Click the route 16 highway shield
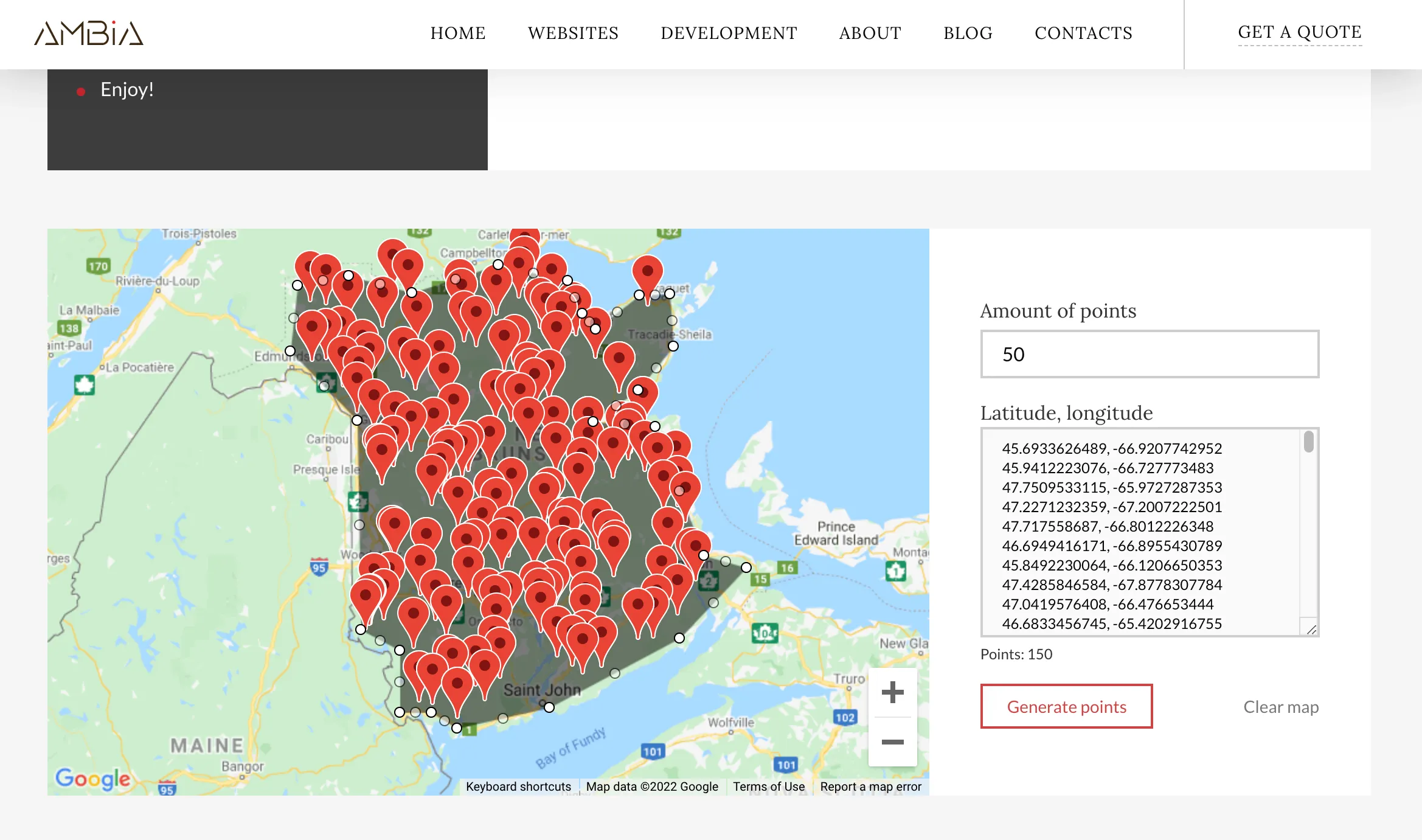 (x=787, y=568)
